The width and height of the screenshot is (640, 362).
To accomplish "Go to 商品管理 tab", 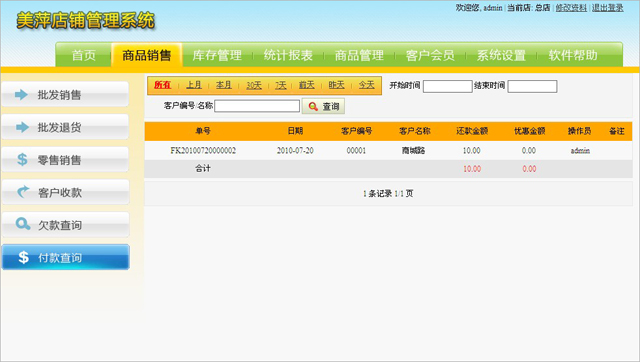I will point(359,55).
